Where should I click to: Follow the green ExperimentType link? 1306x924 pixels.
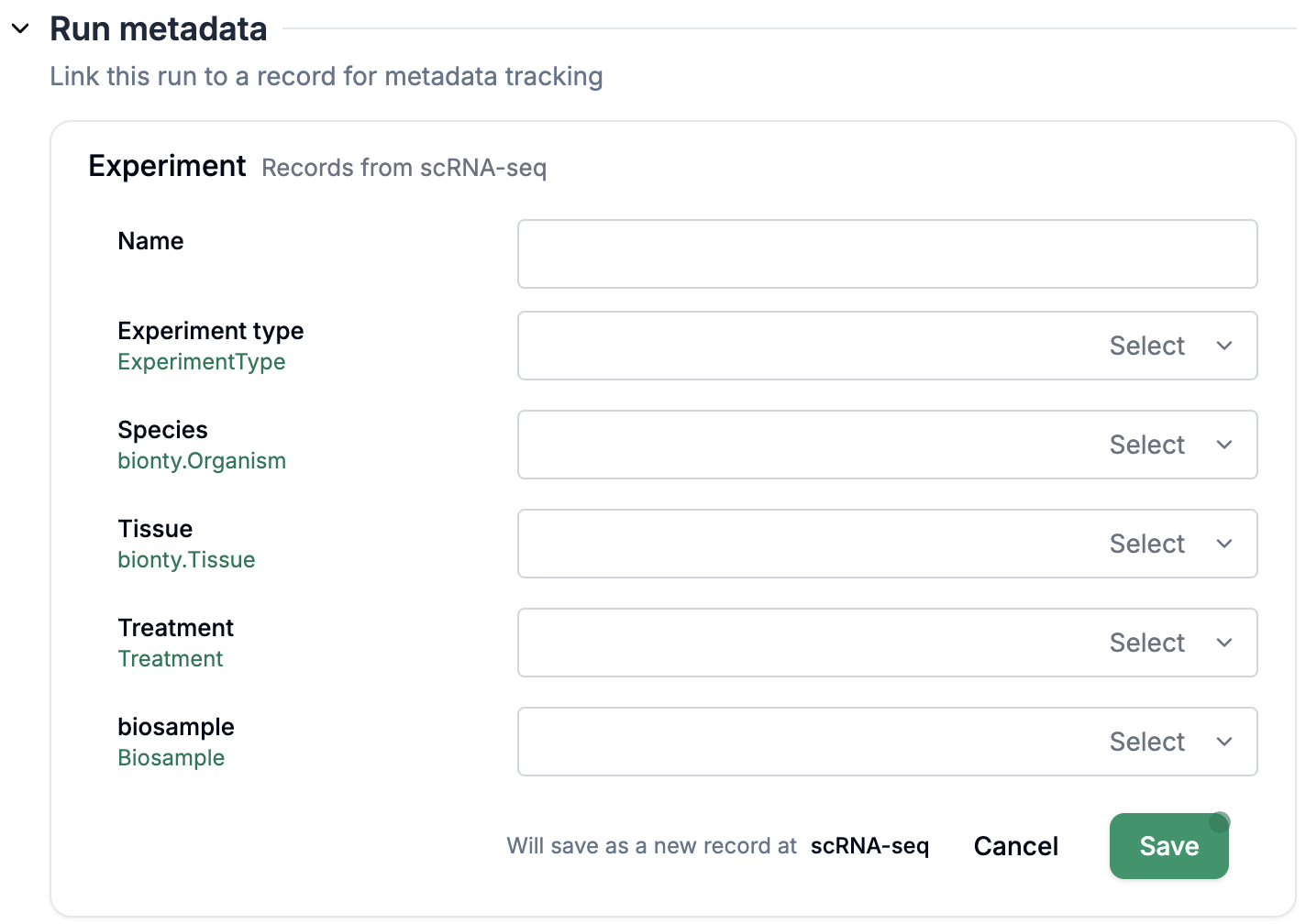pos(201,362)
